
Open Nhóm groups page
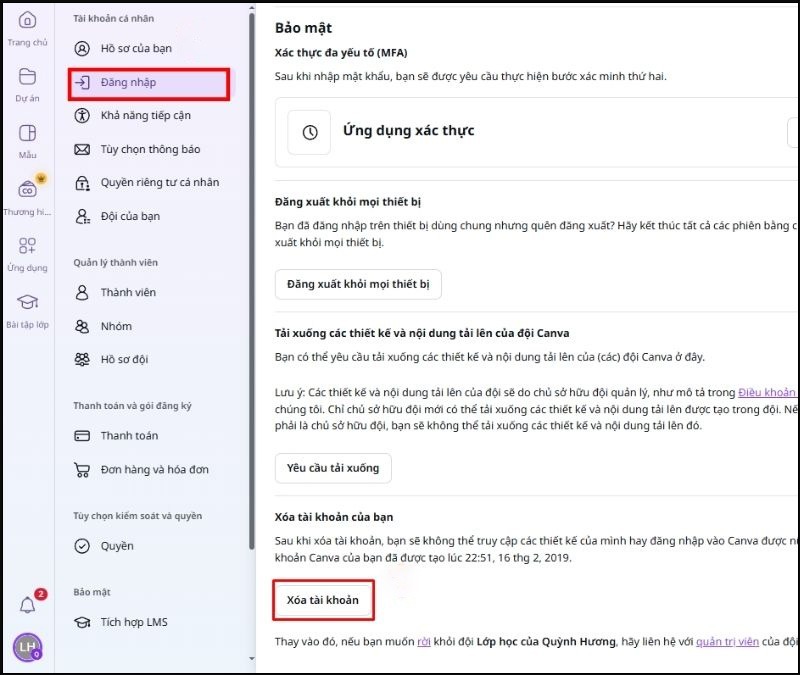click(116, 326)
